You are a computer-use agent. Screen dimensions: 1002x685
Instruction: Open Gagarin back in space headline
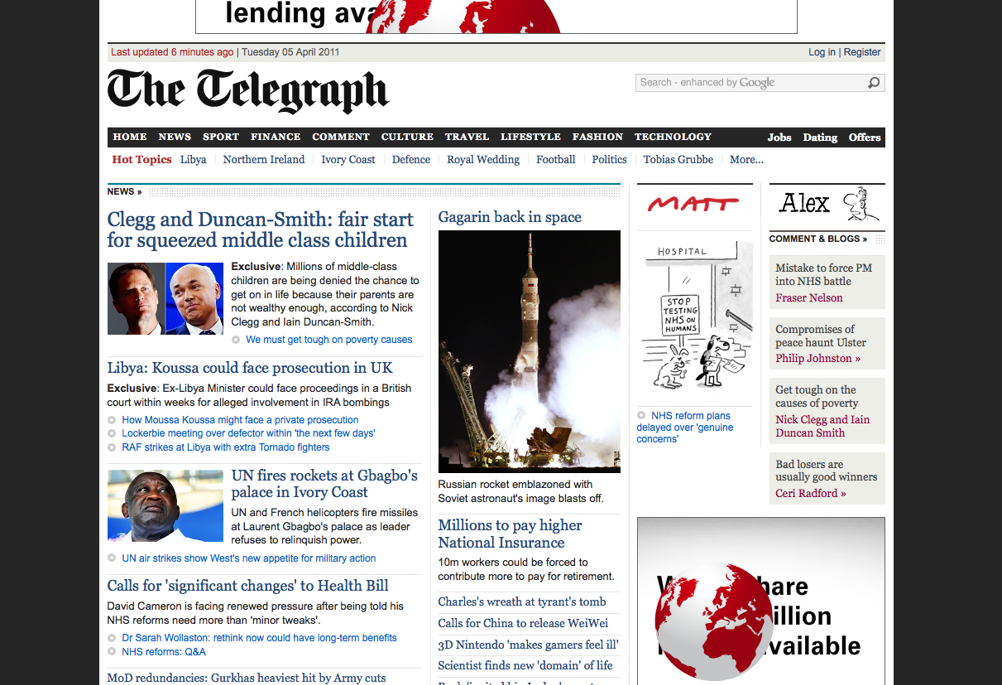(x=510, y=217)
